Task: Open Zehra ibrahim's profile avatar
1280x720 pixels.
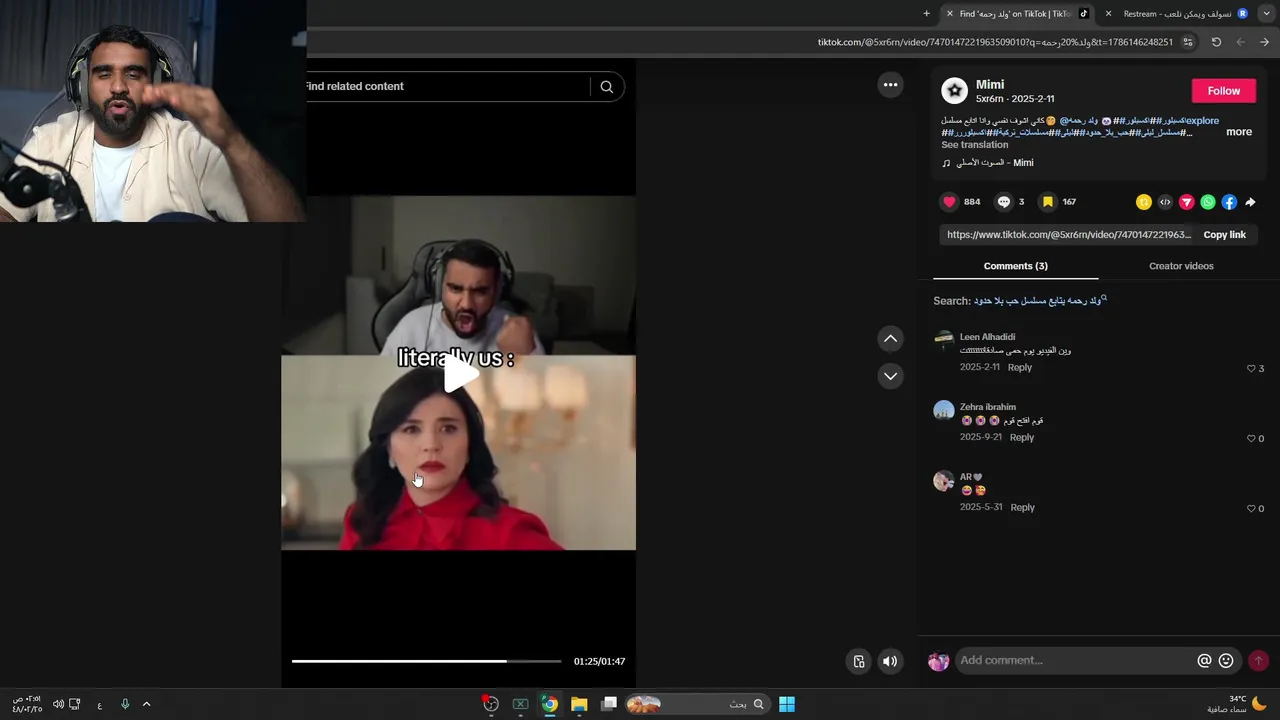Action: pos(944,411)
